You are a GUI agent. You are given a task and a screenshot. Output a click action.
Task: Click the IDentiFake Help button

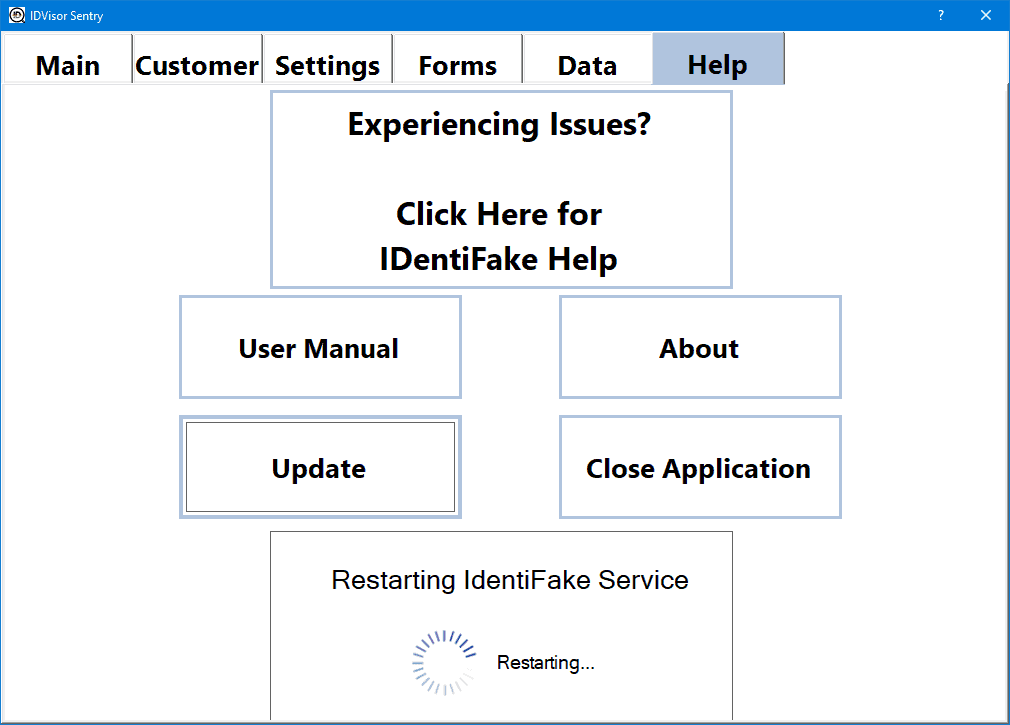[x=501, y=189]
